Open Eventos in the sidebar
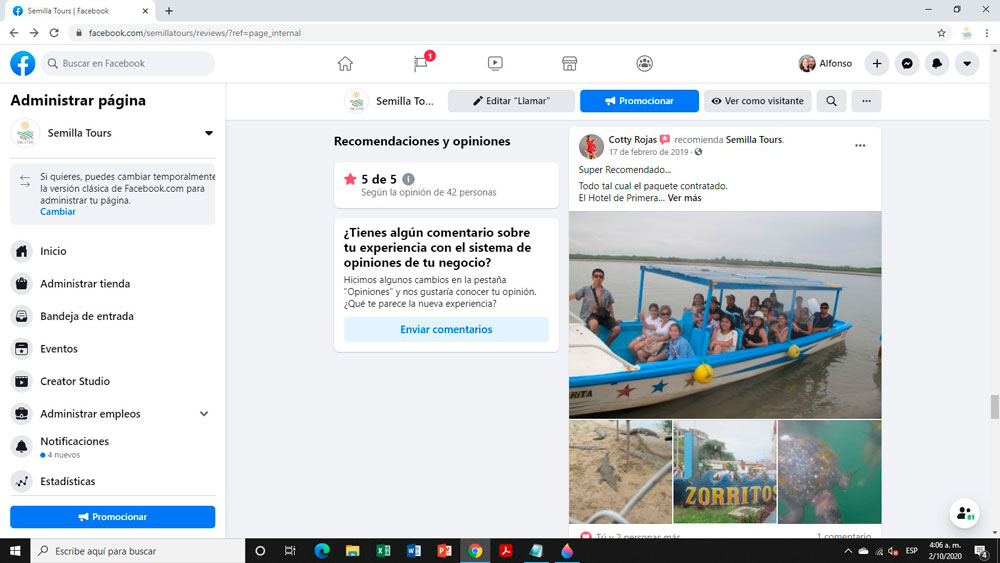 click(113, 349)
